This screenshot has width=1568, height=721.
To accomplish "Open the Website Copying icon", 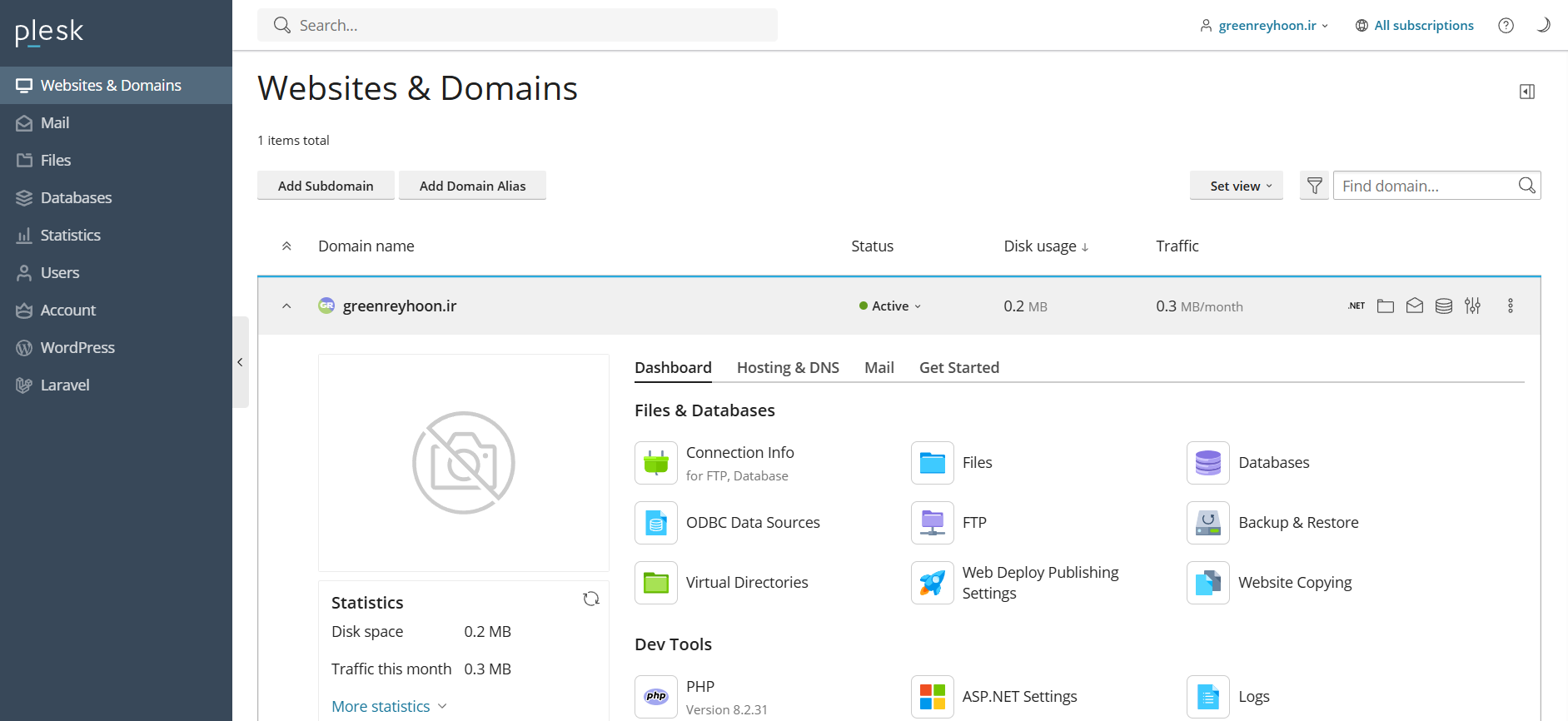I will coord(1208,583).
